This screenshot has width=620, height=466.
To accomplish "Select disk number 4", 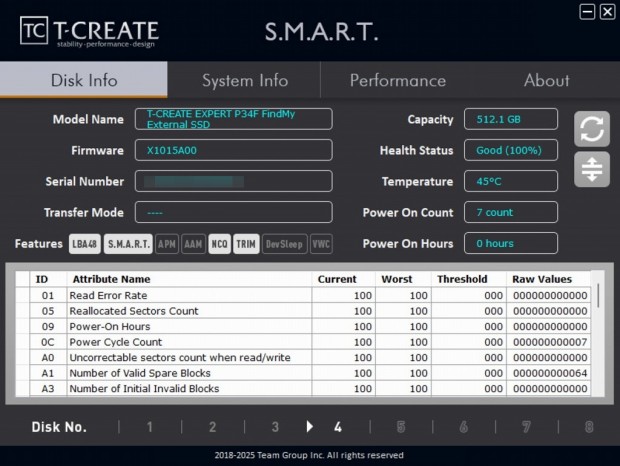I will click(x=338, y=427).
